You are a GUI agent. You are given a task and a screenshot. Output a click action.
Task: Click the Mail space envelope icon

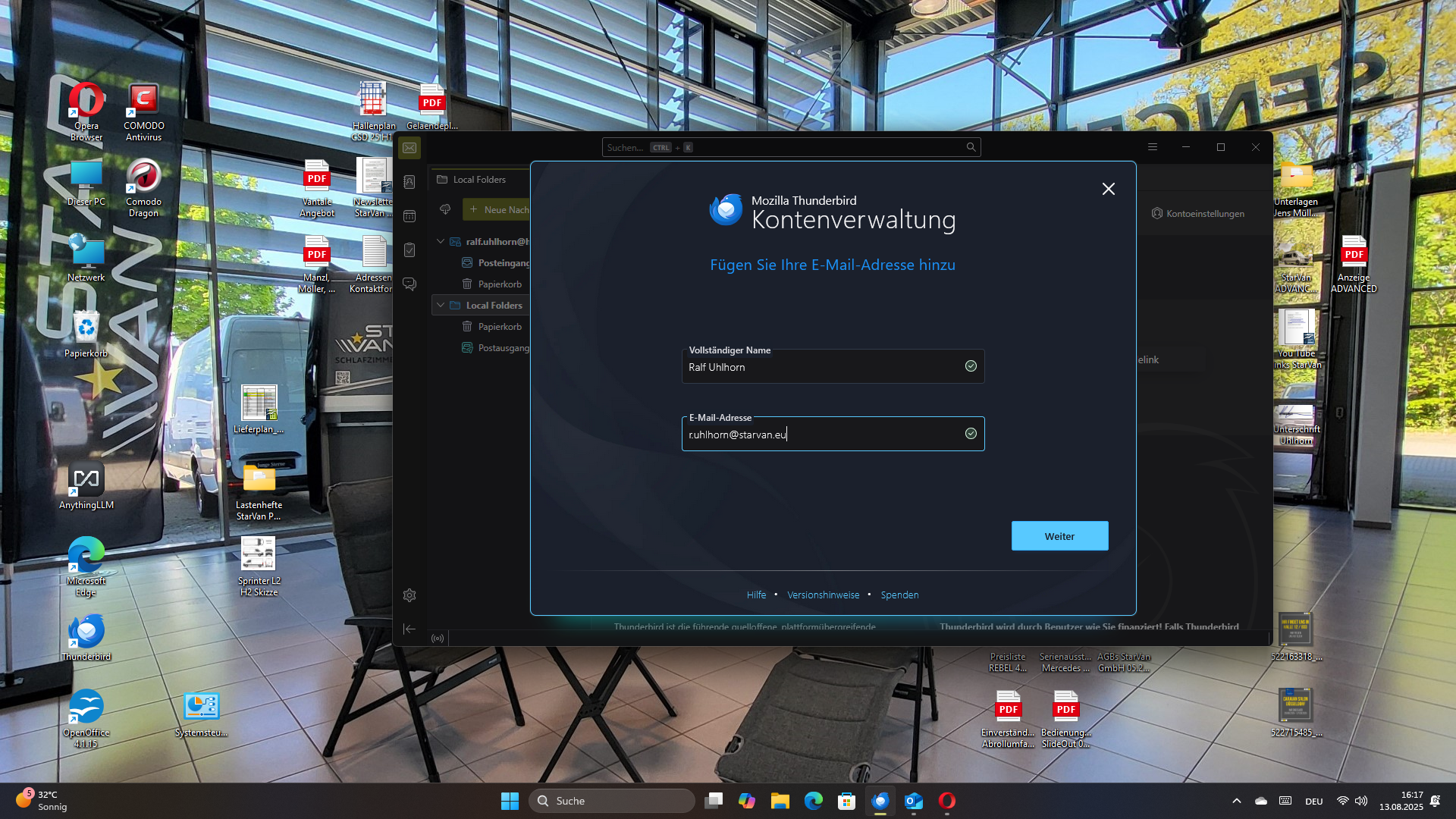click(409, 148)
